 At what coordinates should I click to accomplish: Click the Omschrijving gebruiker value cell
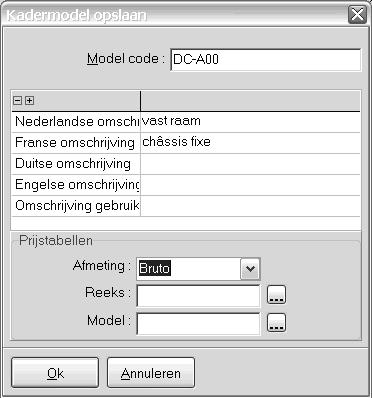coord(250,206)
